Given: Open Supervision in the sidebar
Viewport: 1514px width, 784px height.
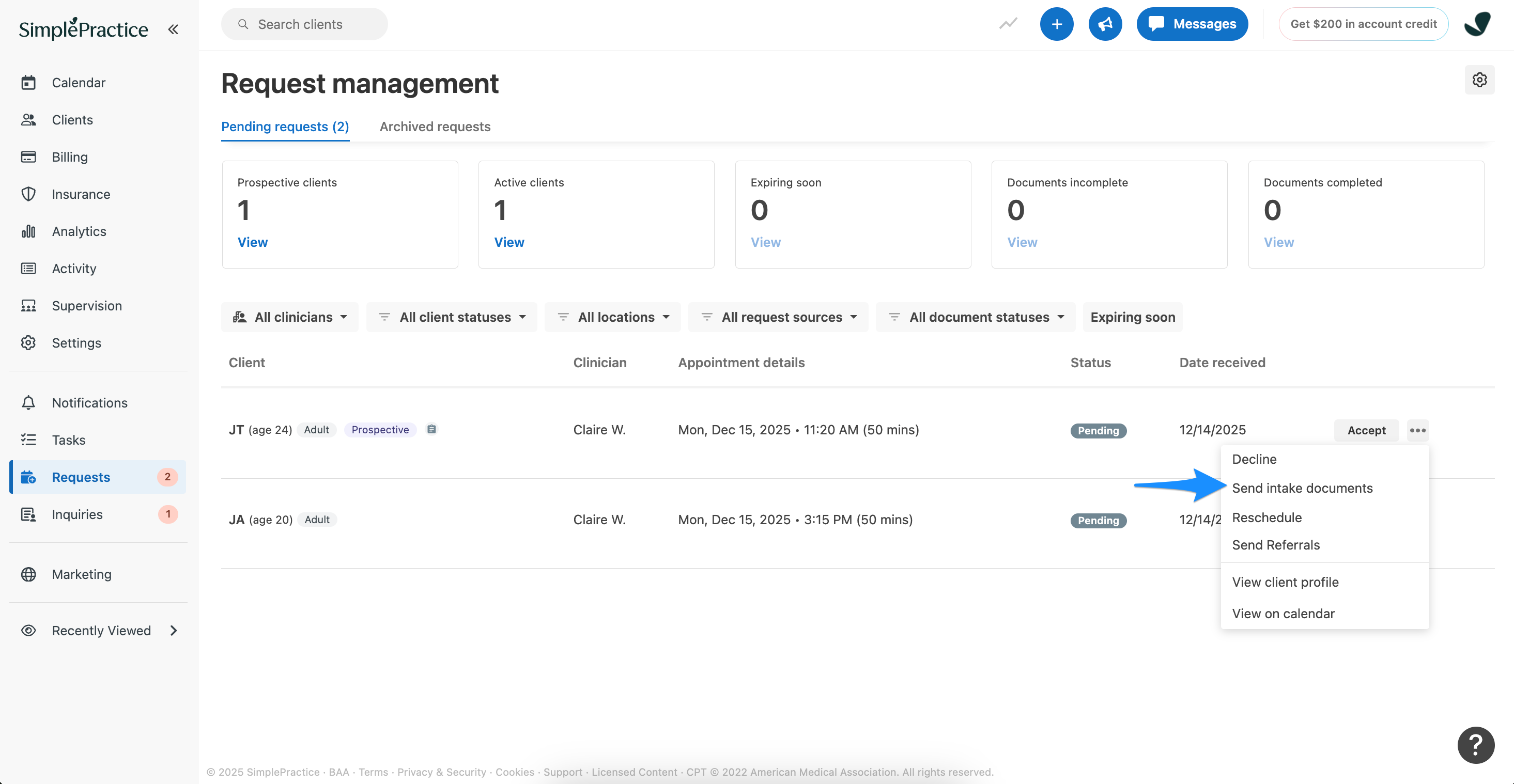Looking at the screenshot, I should pyautogui.click(x=86, y=306).
